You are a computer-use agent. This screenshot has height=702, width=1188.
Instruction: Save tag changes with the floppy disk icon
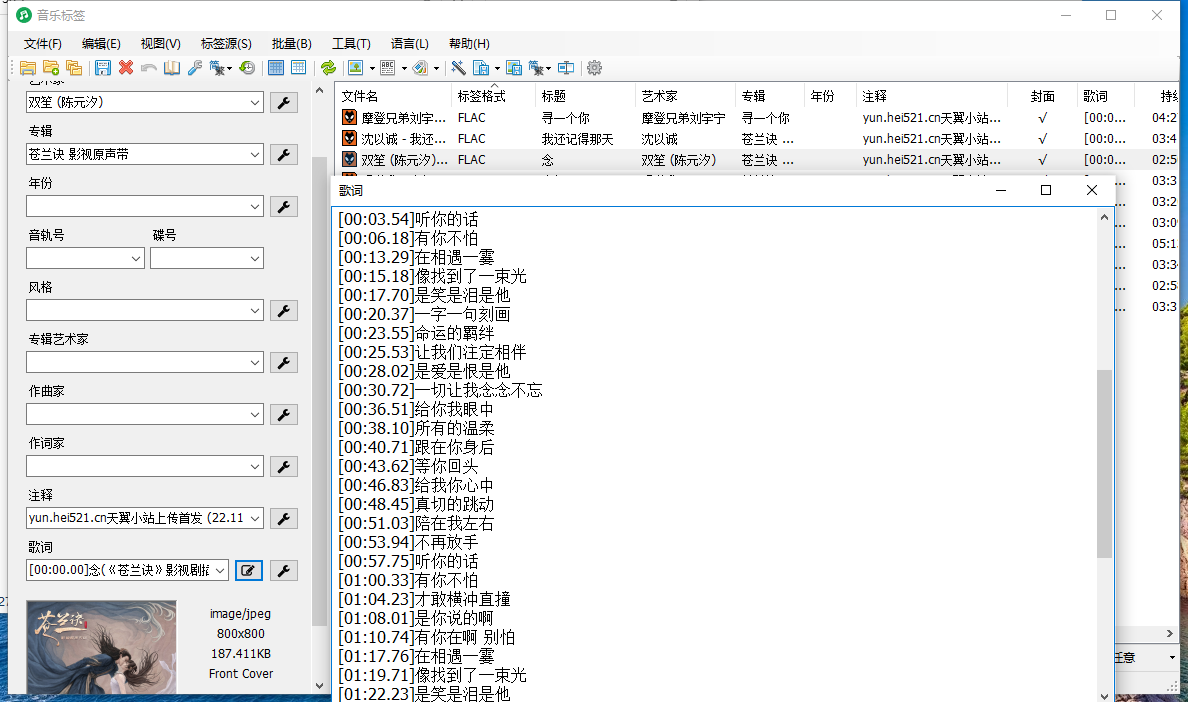click(103, 67)
